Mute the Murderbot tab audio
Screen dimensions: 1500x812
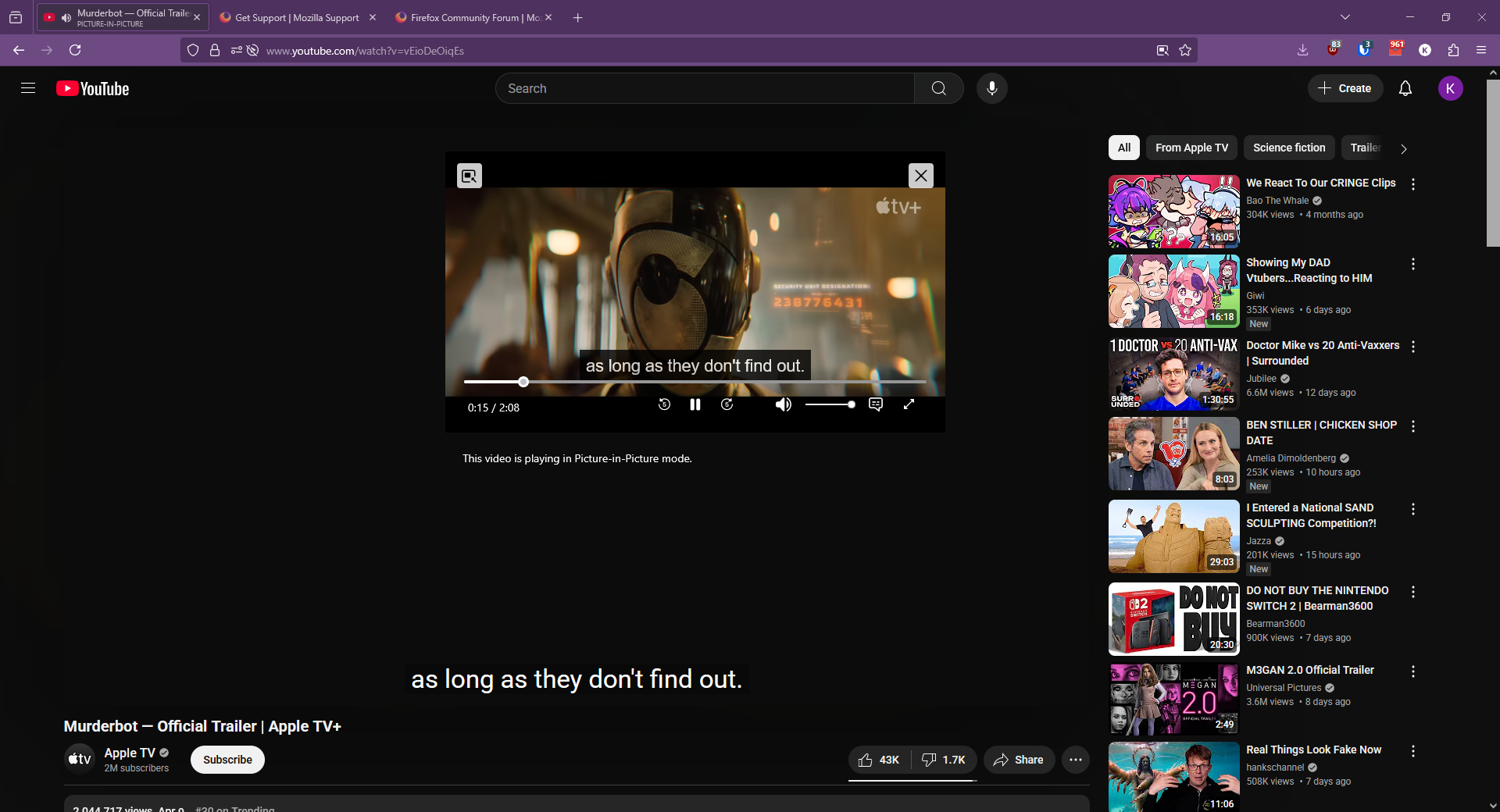(x=66, y=17)
